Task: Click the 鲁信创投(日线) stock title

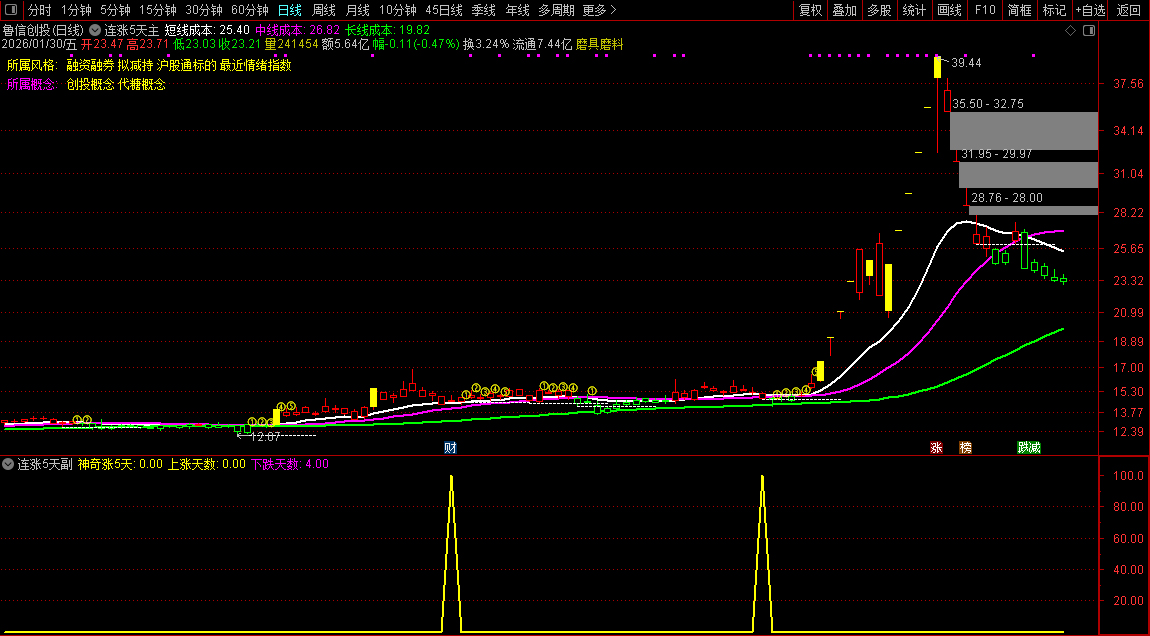Action: 43,31
